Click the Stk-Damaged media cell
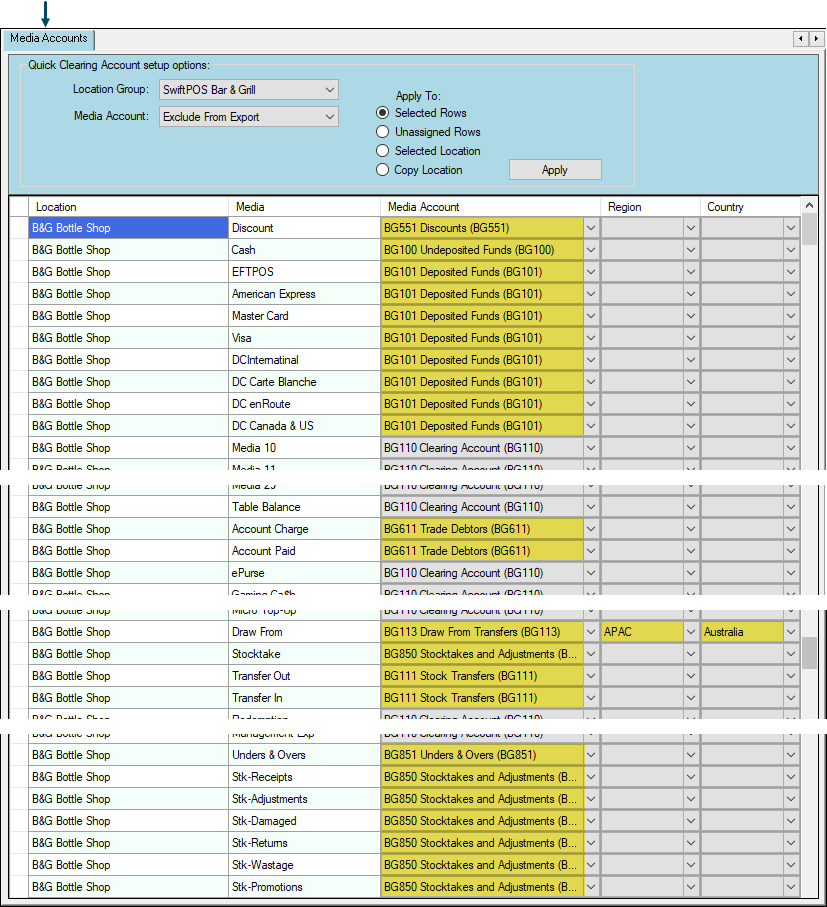The height and width of the screenshot is (907, 827). coord(304,821)
